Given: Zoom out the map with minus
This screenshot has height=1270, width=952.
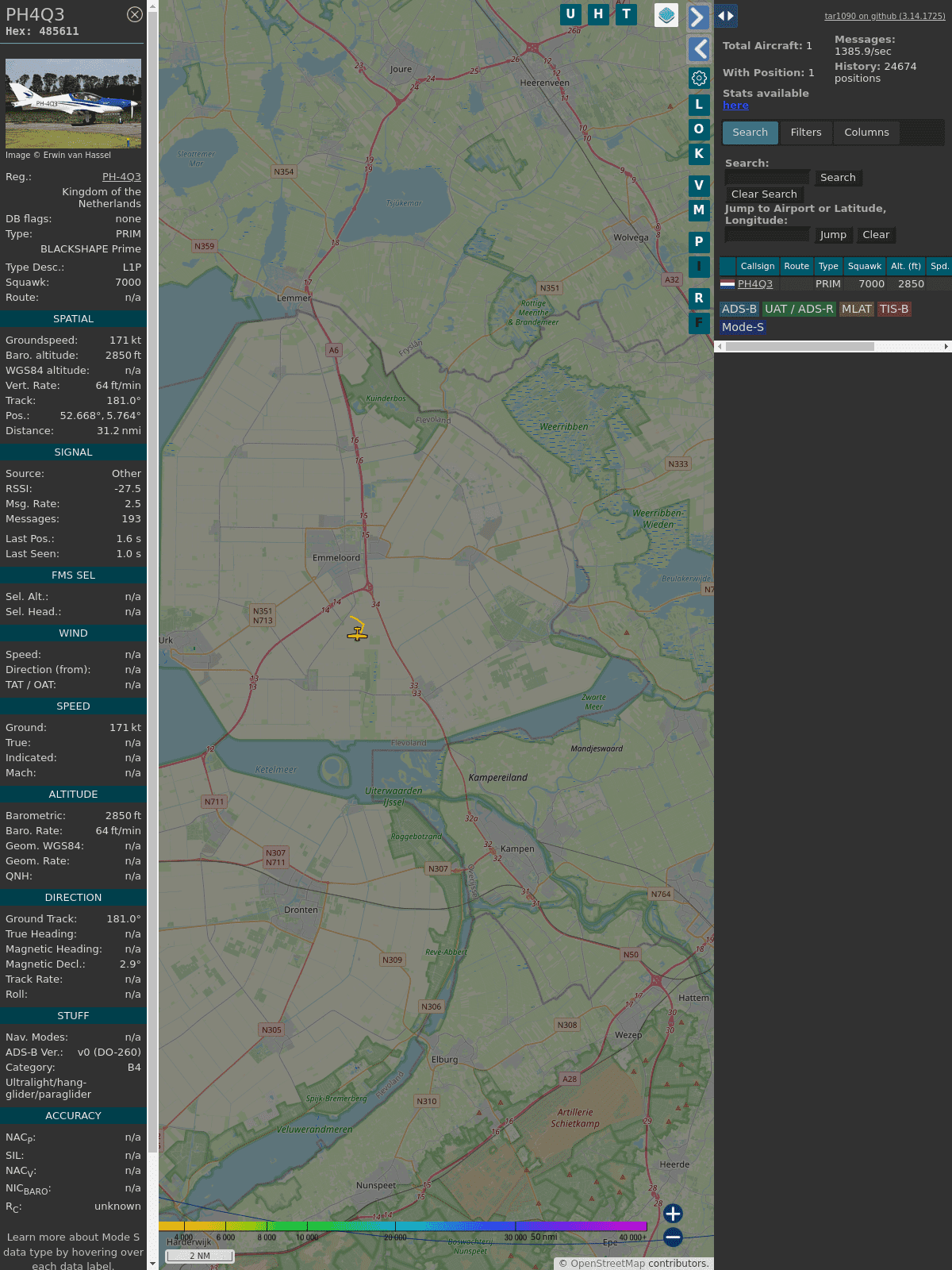Looking at the screenshot, I should [x=673, y=1237].
